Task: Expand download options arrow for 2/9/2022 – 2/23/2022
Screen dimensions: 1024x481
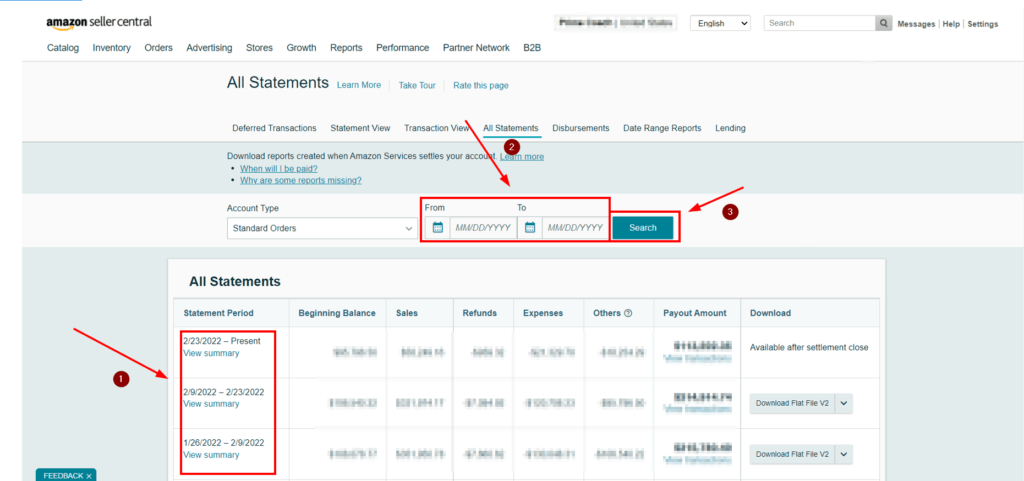Action: tap(843, 403)
